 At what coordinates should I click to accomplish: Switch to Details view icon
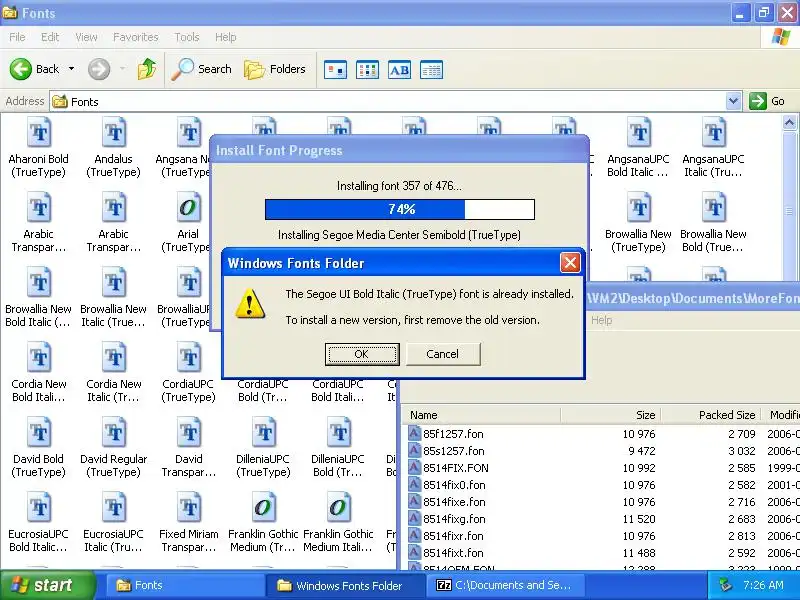(x=431, y=70)
